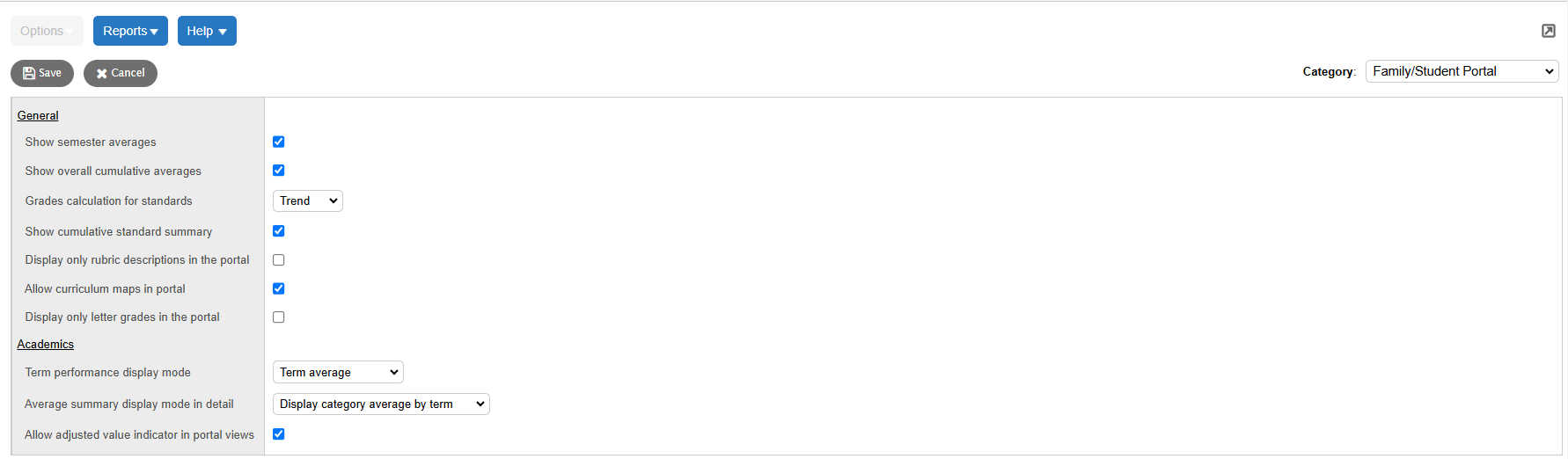
Task: Open Grades calculation for standards dropdown
Action: pos(308,201)
